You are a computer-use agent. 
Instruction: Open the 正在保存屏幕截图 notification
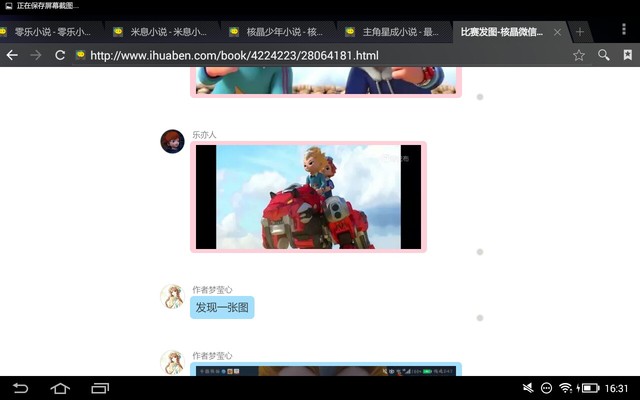pos(42,6)
